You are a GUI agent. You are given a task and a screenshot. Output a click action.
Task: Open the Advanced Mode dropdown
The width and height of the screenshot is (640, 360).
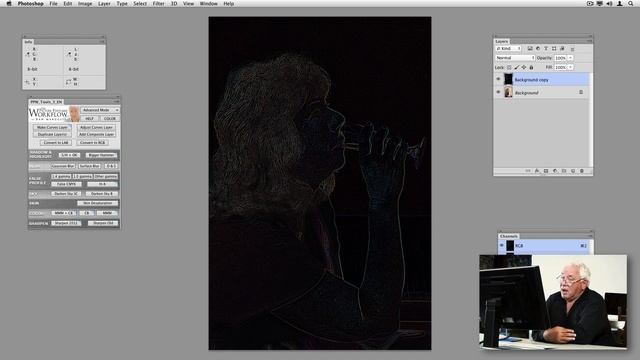pyautogui.click(x=100, y=110)
